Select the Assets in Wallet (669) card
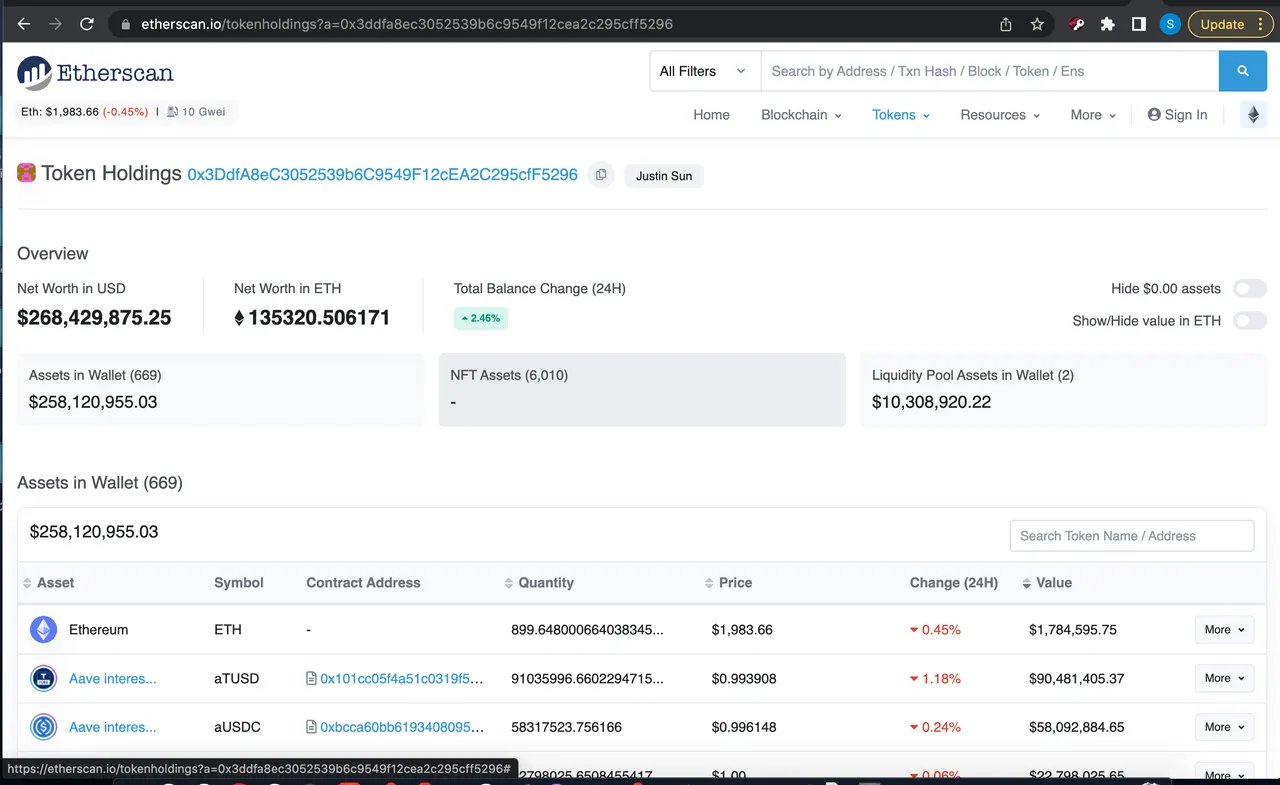This screenshot has width=1280, height=785. pyautogui.click(x=220, y=389)
